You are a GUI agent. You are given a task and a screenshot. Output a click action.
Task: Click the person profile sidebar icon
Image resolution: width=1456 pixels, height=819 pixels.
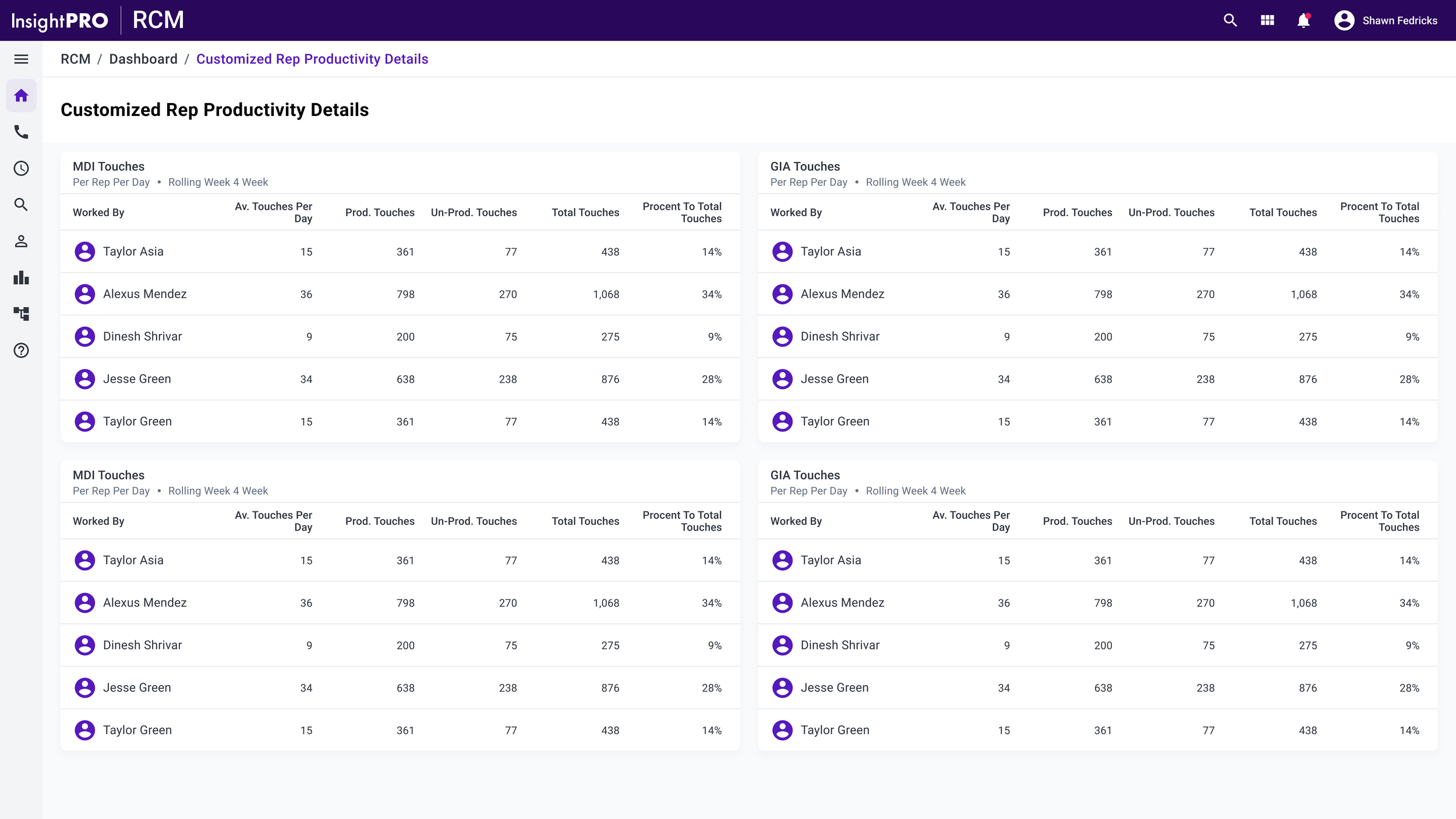coord(21,241)
